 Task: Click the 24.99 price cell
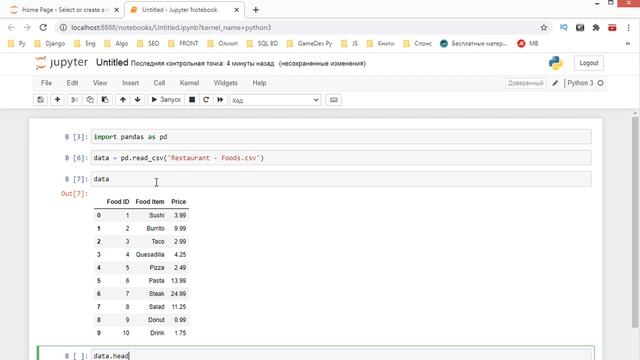click(x=179, y=294)
